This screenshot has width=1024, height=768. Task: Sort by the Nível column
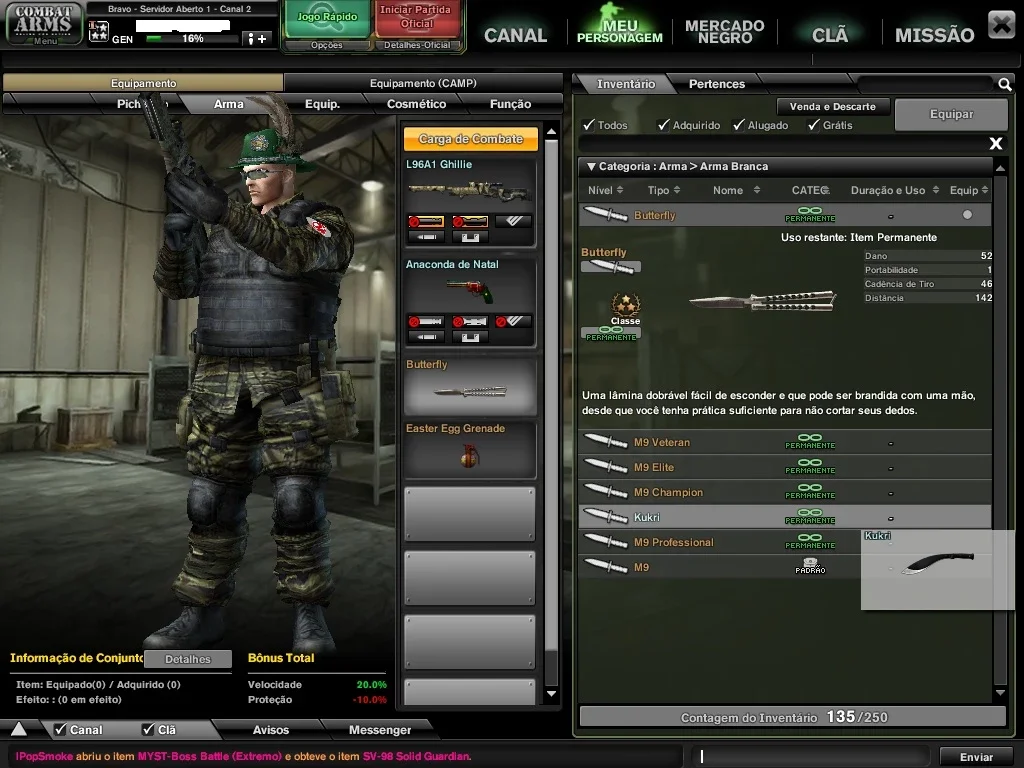coord(605,190)
